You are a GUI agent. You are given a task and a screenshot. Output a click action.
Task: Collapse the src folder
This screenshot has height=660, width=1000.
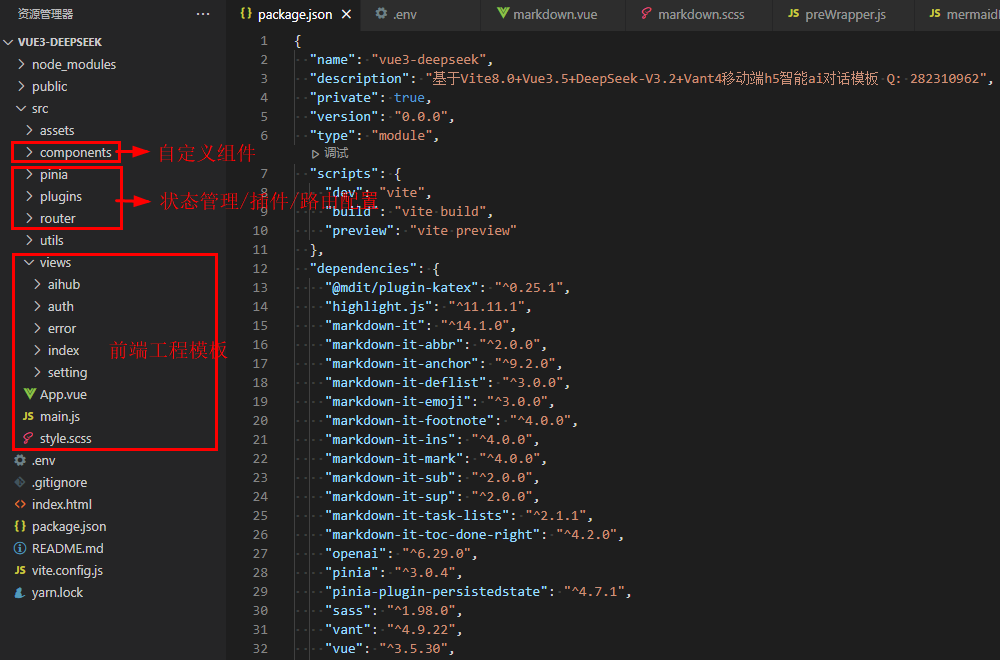pyautogui.click(x=22, y=108)
